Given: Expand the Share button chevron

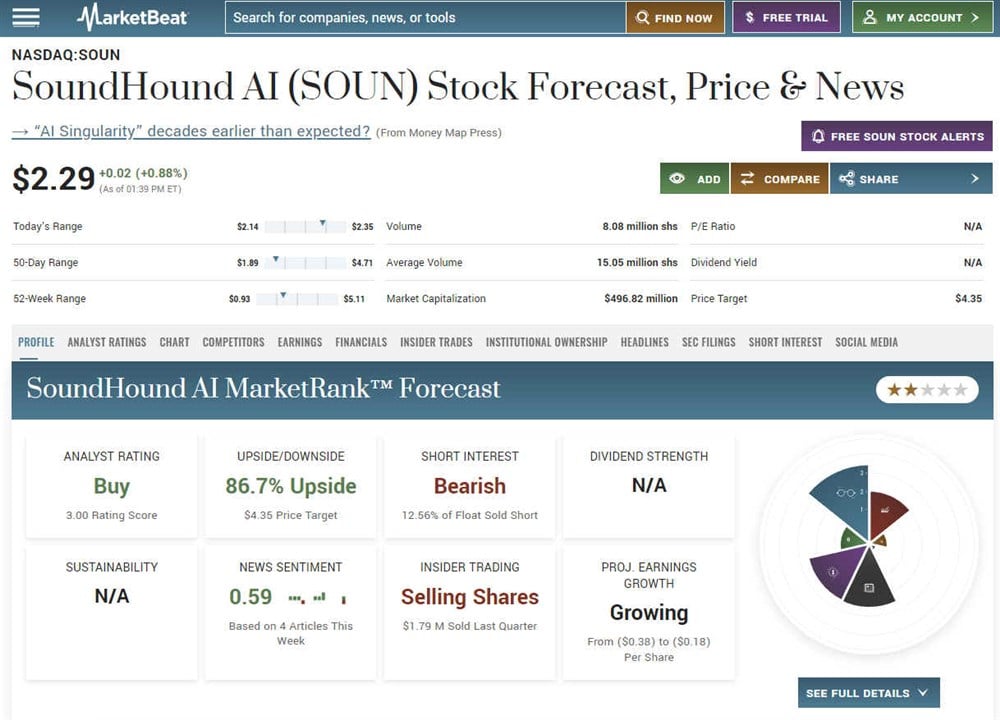Looking at the screenshot, I should [x=974, y=179].
